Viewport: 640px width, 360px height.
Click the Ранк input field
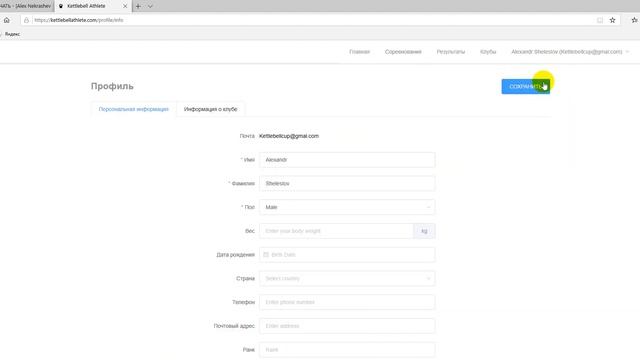[x=347, y=350]
